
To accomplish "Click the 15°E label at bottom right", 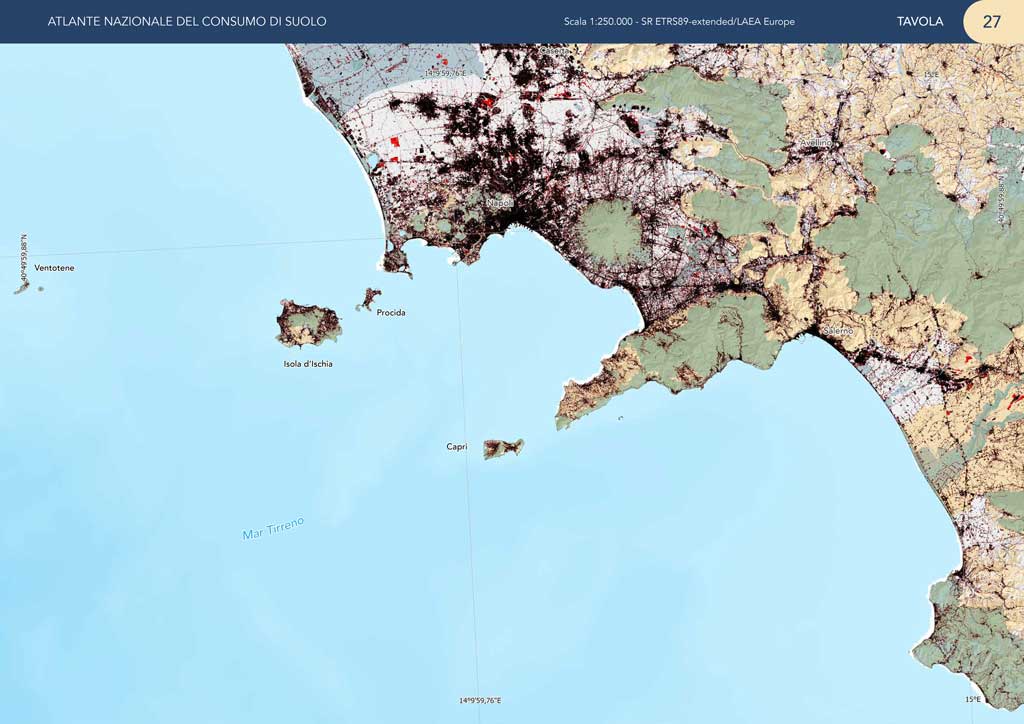I will 972,700.
